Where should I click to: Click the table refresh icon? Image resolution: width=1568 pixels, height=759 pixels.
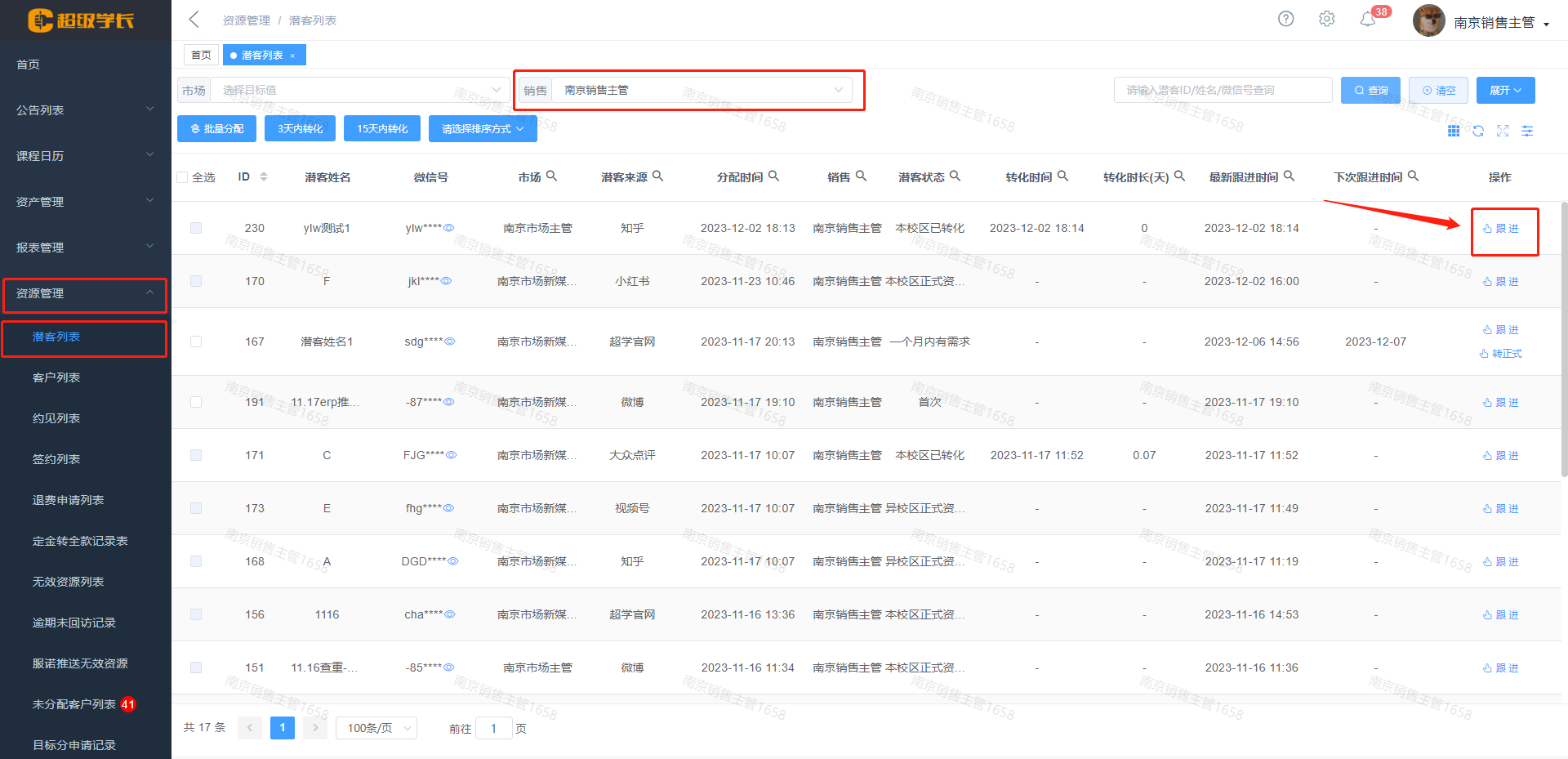click(x=1478, y=131)
